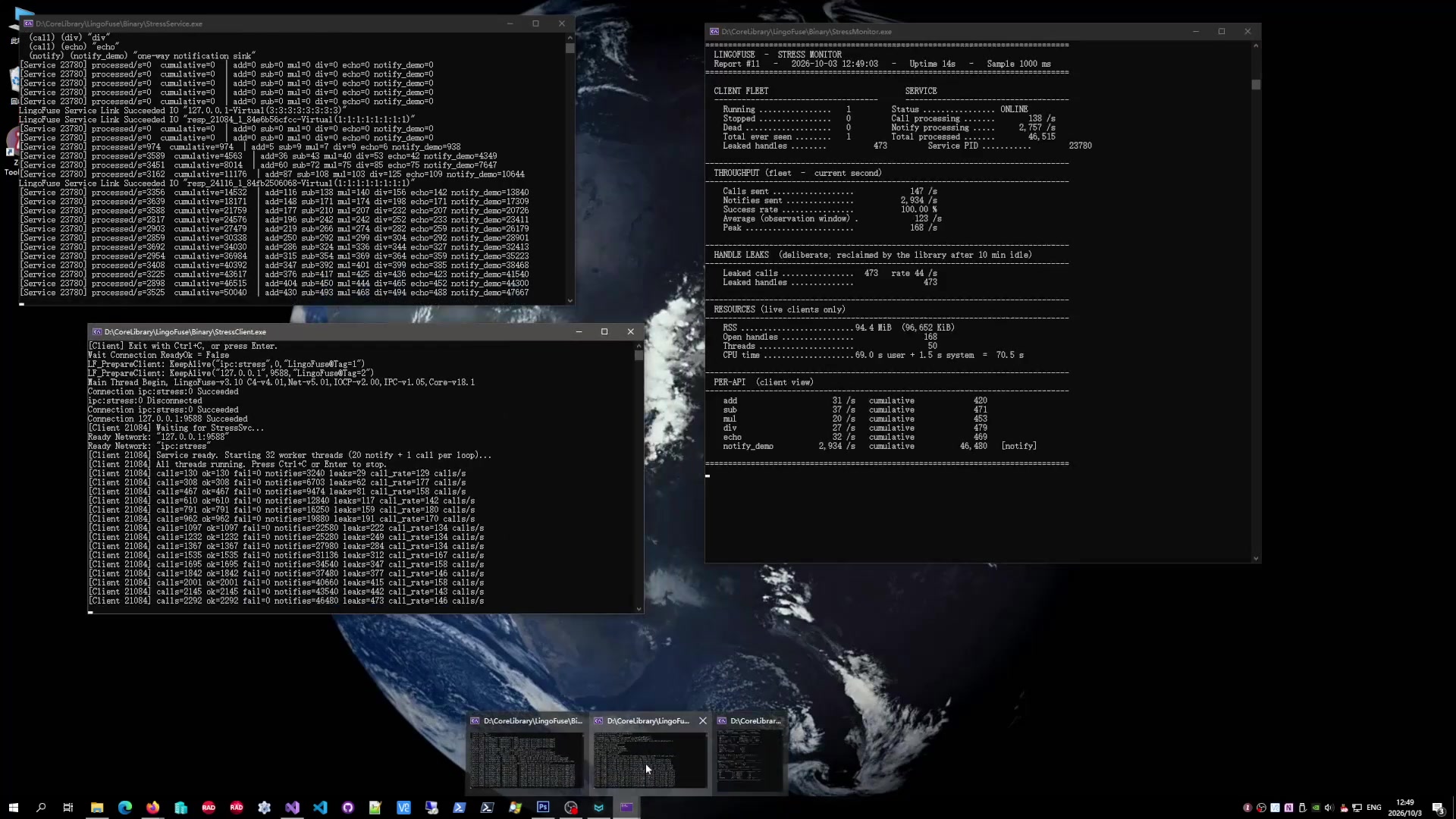
Task: Click the active console window taskbar icon
Action: (x=626, y=808)
